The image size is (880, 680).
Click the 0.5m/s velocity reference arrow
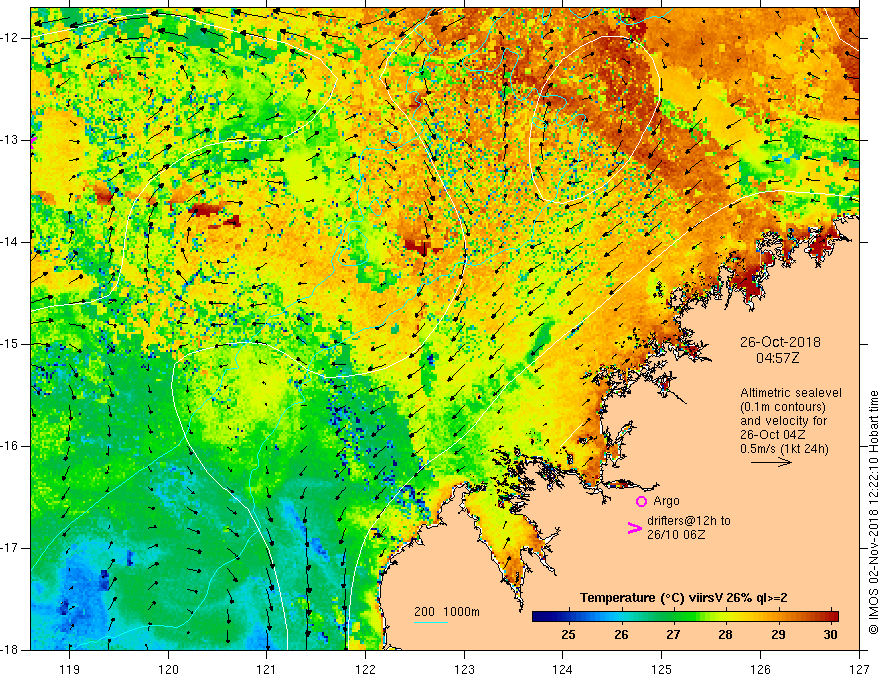click(x=771, y=462)
